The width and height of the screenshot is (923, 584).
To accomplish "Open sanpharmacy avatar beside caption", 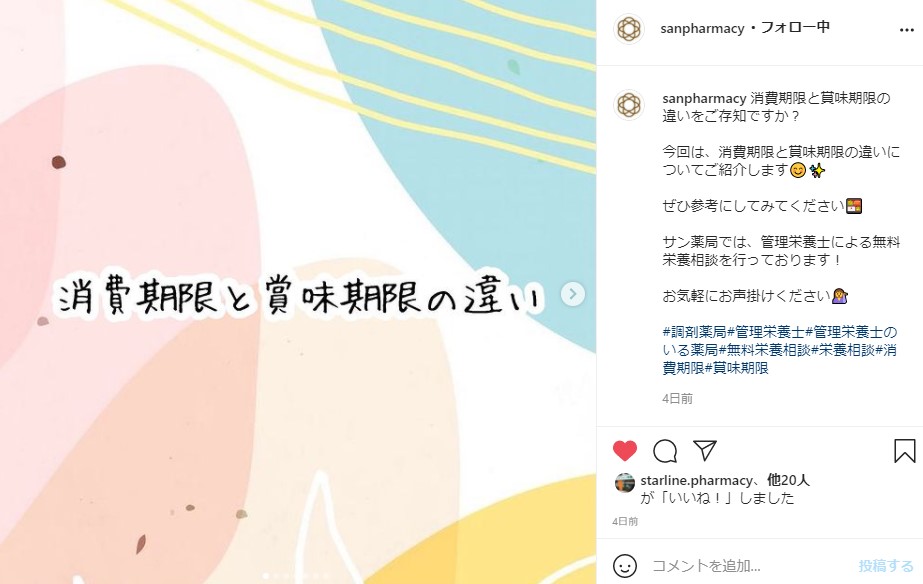I will 629,105.
